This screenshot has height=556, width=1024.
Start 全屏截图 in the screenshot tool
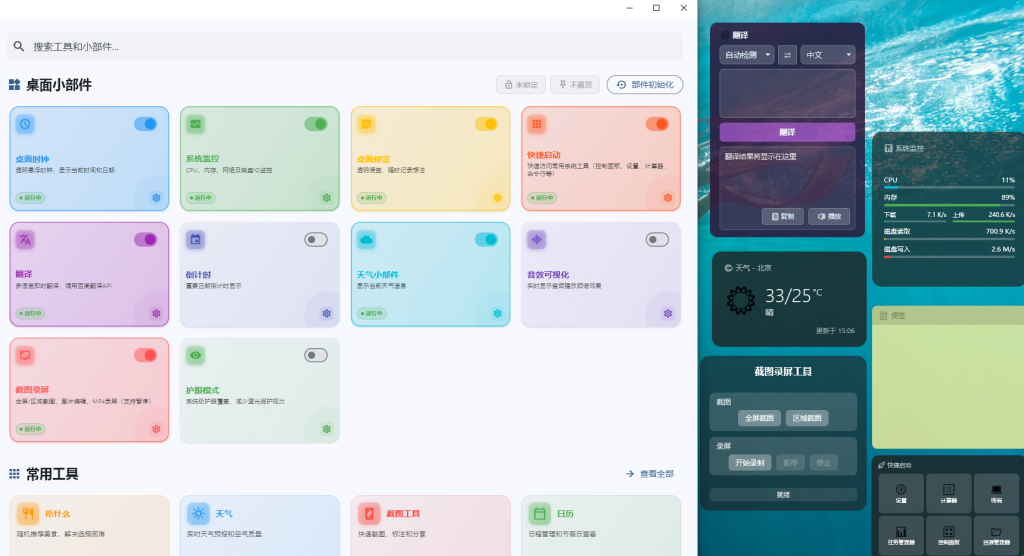pos(760,418)
